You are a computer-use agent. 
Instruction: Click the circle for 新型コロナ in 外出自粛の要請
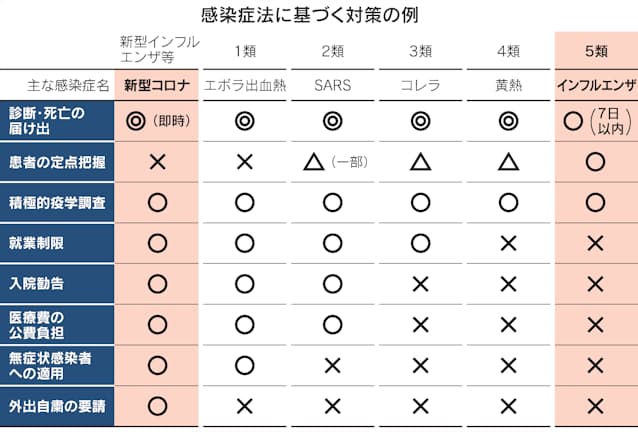pyautogui.click(x=157, y=406)
